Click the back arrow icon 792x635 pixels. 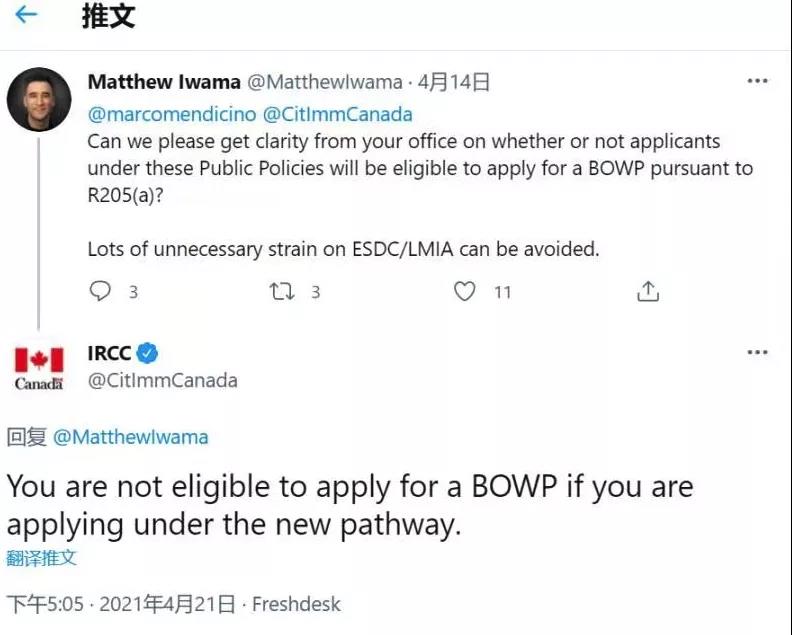(x=27, y=15)
